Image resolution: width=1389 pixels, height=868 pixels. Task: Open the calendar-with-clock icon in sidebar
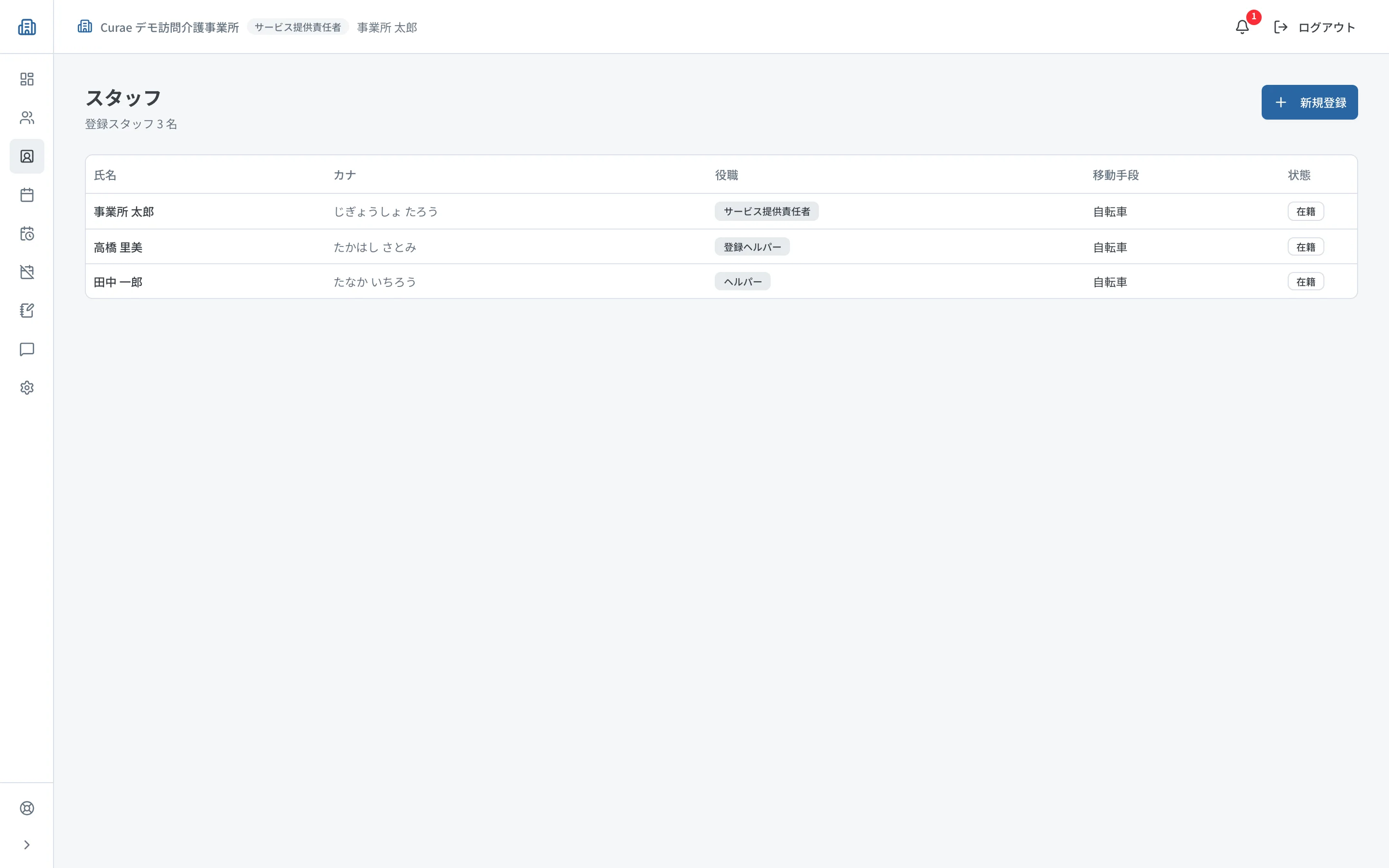(x=27, y=234)
